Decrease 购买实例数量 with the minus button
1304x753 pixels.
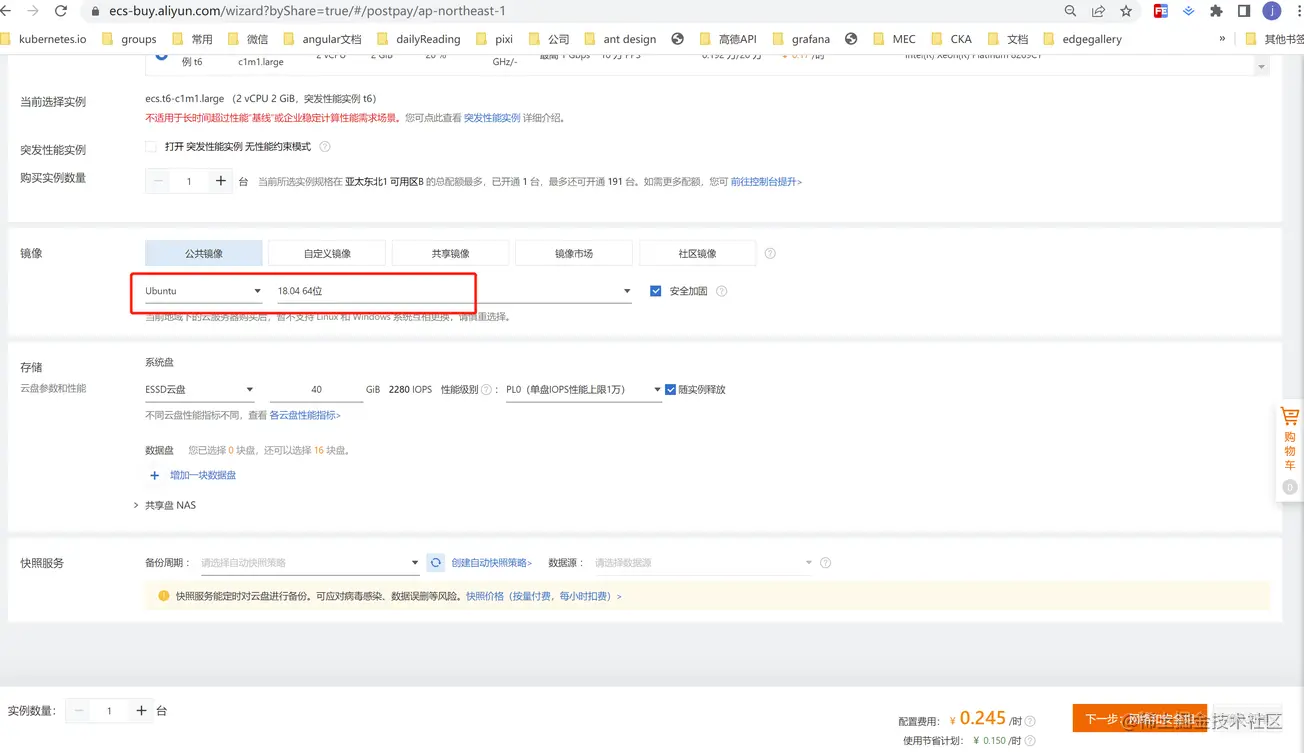tap(159, 182)
